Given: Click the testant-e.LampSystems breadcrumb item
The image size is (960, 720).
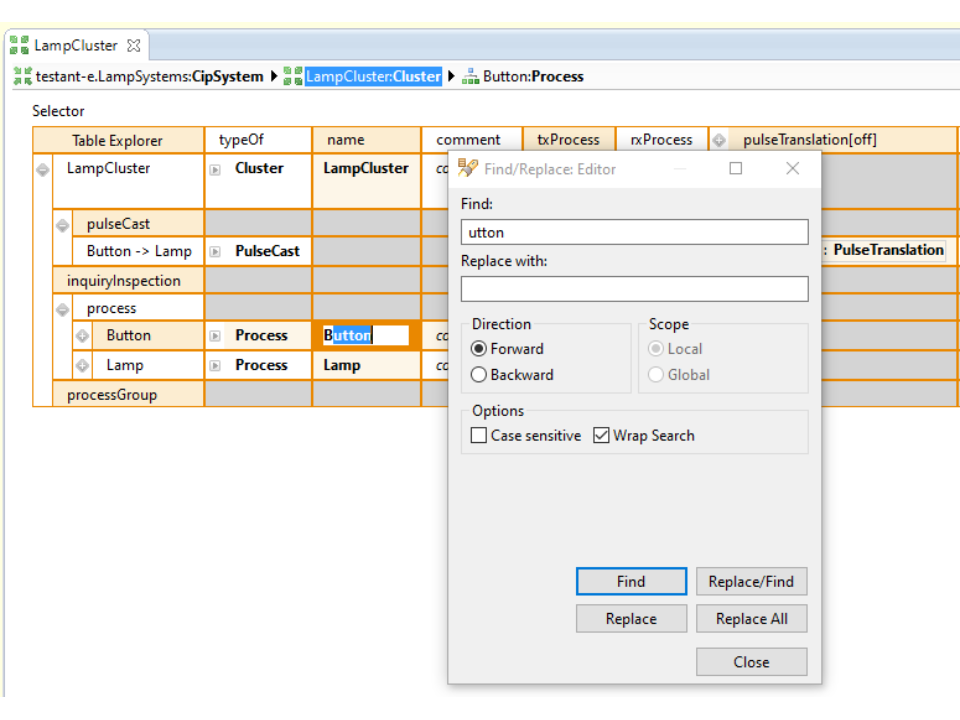Looking at the screenshot, I should (113, 76).
